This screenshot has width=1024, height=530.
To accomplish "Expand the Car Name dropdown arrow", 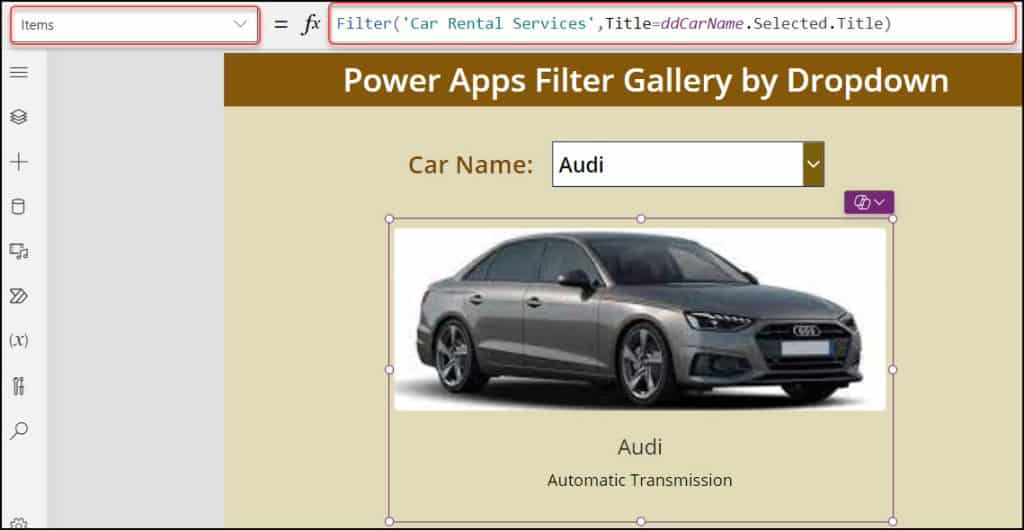I will coord(813,164).
